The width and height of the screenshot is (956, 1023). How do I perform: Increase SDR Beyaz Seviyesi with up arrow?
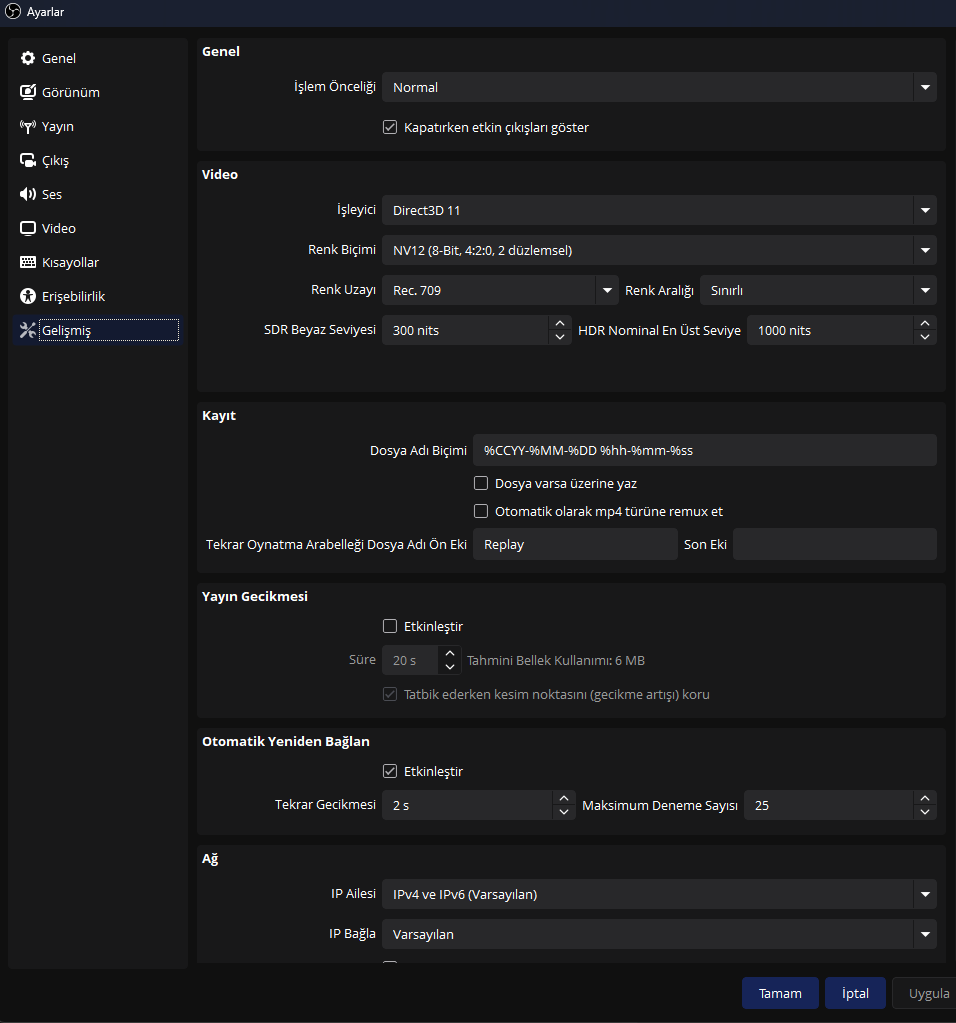[x=560, y=323]
